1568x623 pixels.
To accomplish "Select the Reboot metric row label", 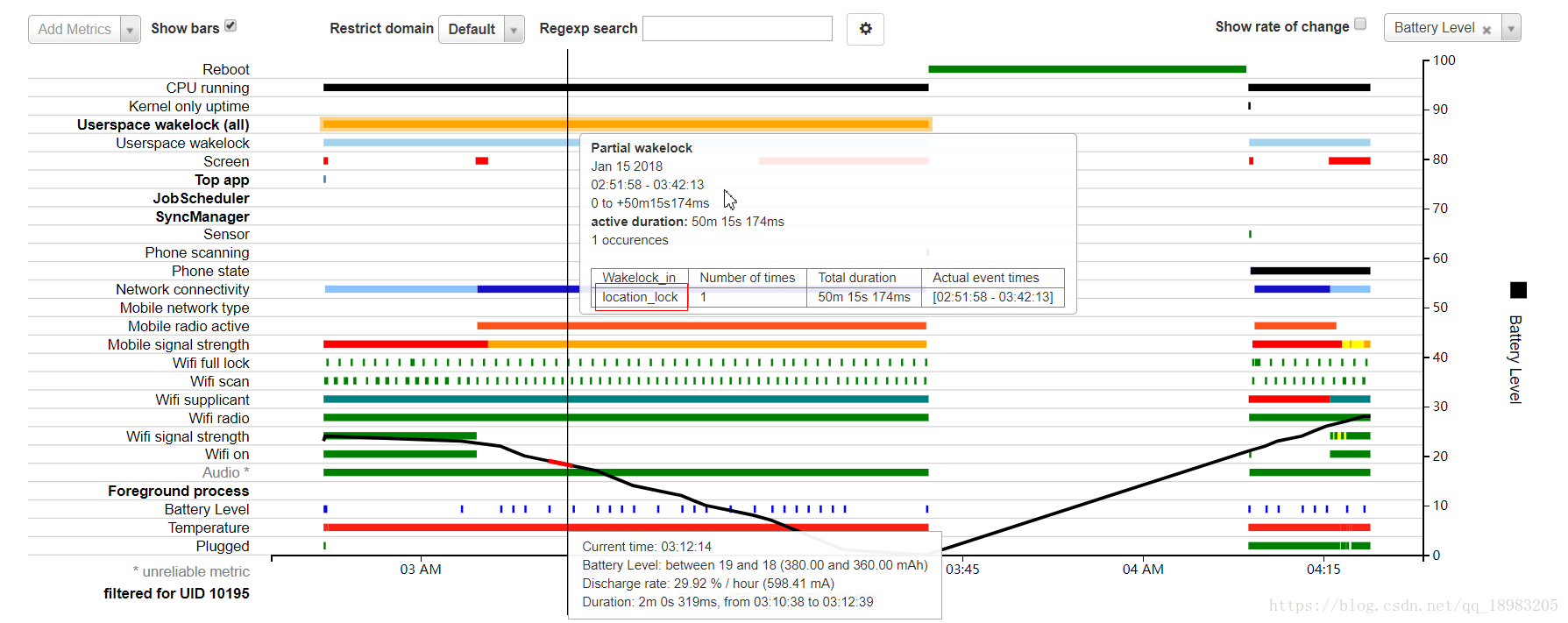I will 226,69.
